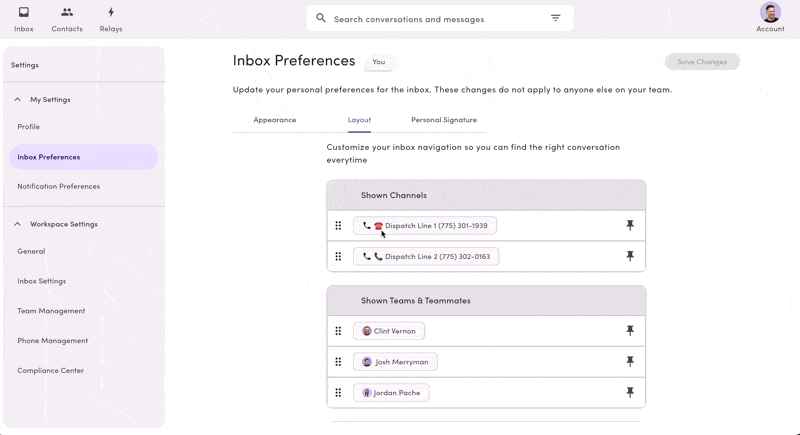Focus the search conversations and messages field
The image size is (800, 435).
[440, 18]
